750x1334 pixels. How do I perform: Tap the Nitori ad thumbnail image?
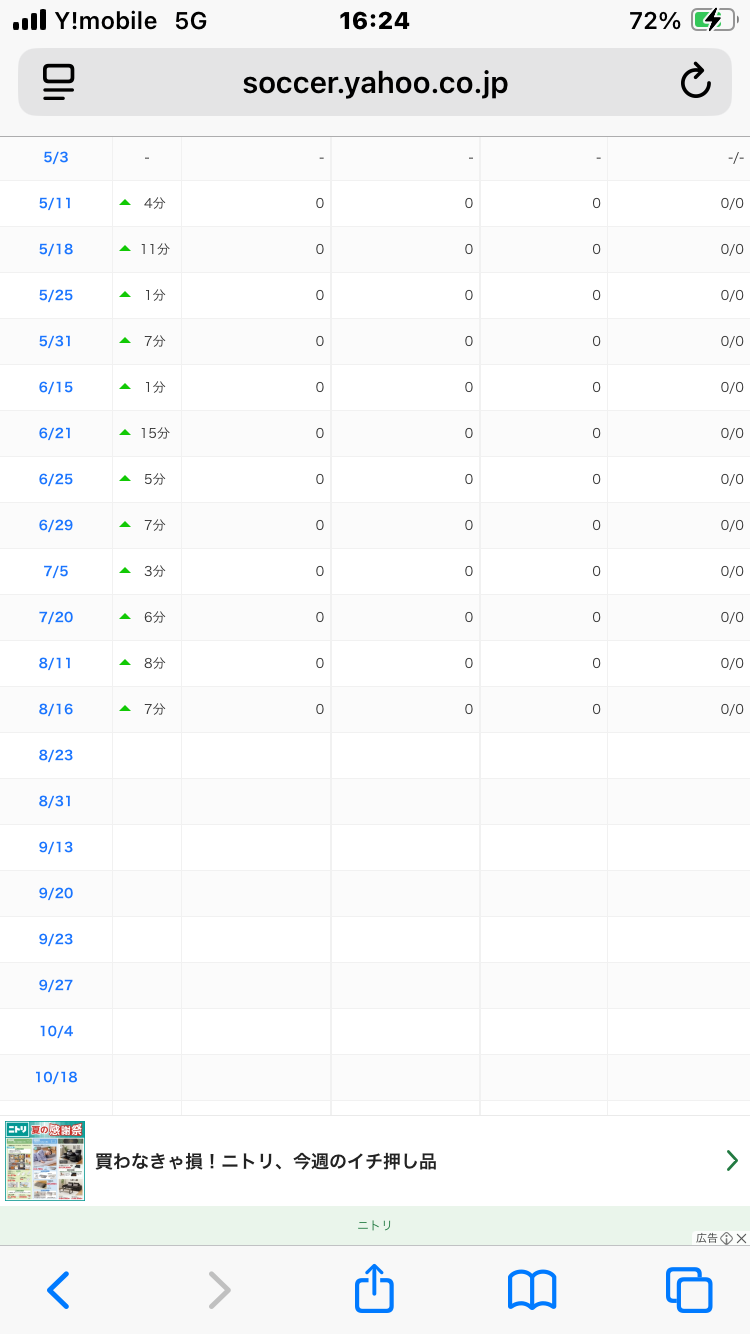(45, 1161)
